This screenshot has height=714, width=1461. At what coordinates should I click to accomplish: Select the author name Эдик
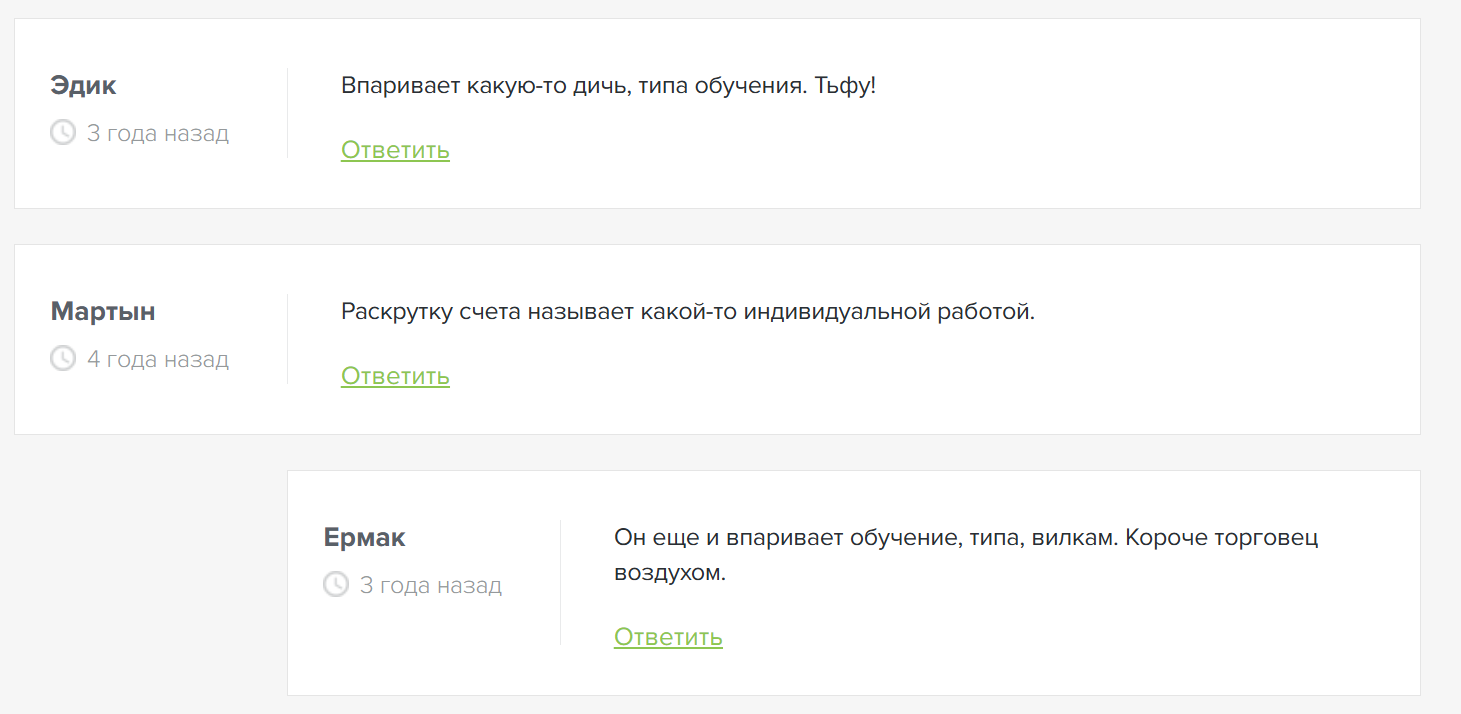click(83, 86)
